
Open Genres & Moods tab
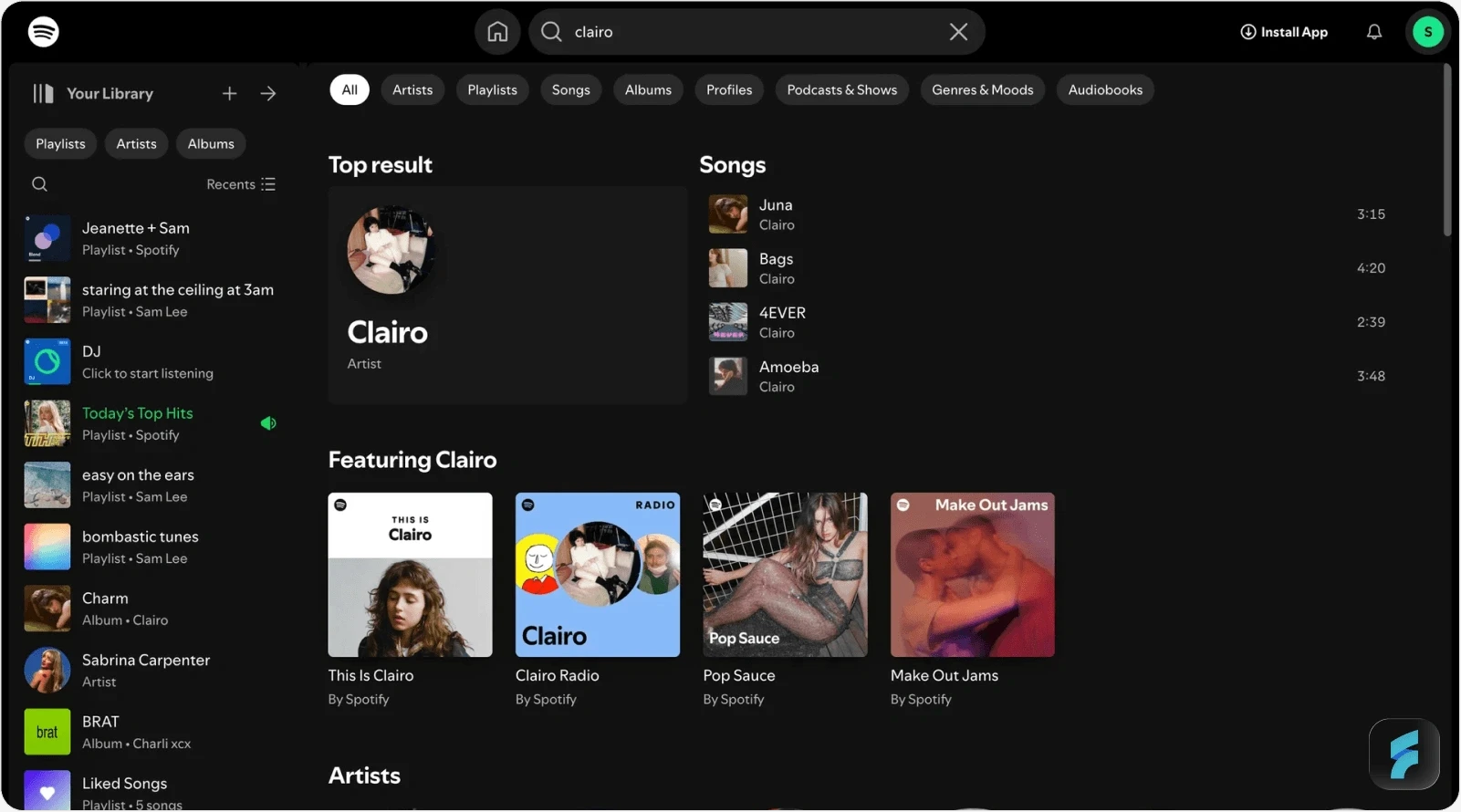[x=983, y=89]
